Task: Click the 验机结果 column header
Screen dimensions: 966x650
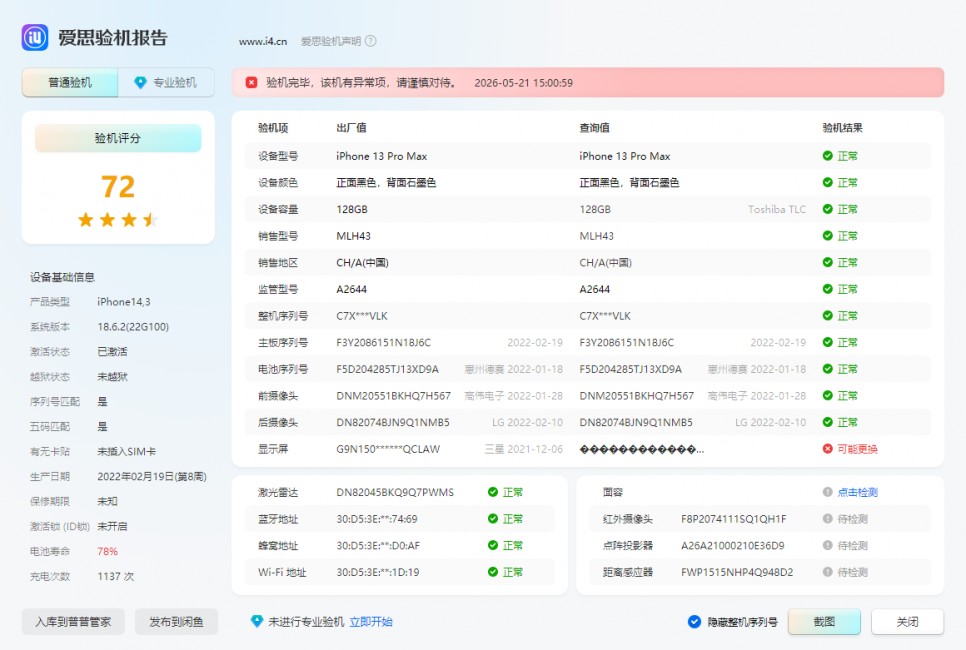Action: pos(842,128)
